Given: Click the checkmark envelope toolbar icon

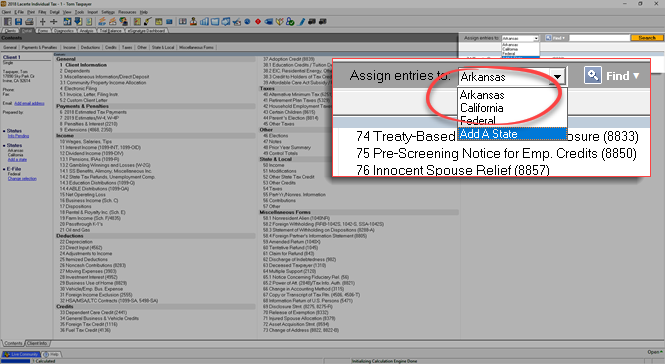Looking at the screenshot, I should click(x=236, y=21).
